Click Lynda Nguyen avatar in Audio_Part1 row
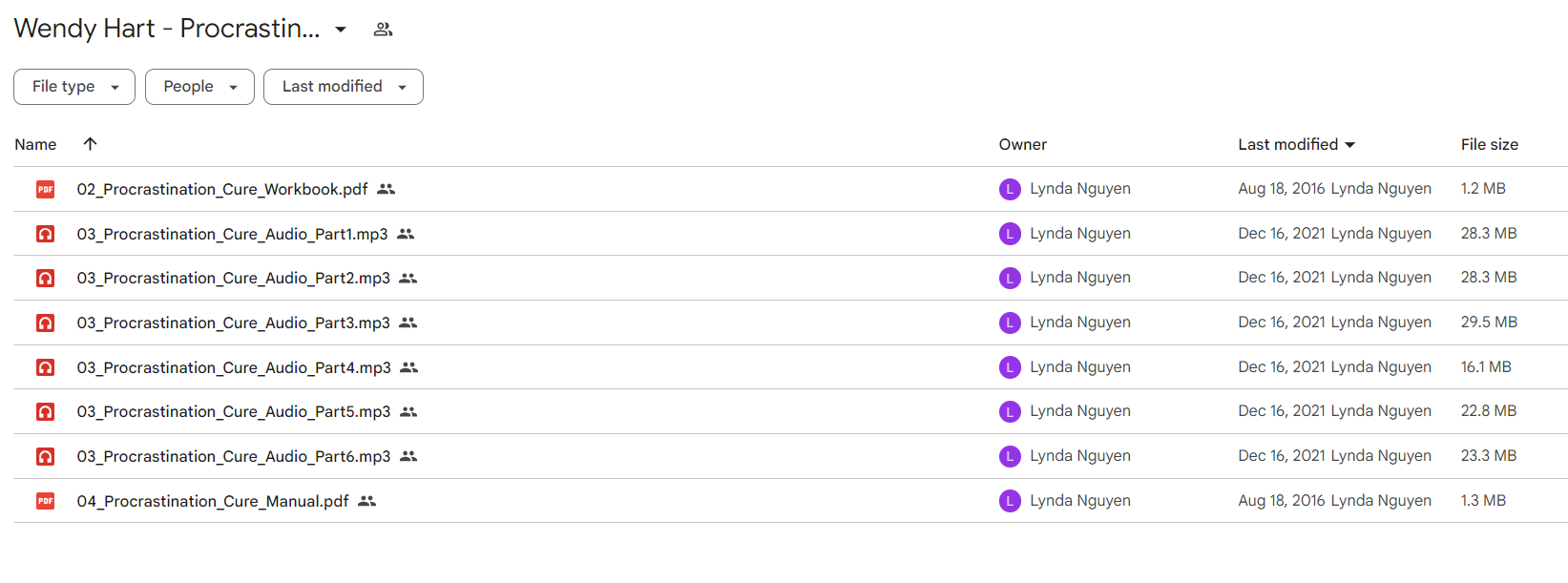Screen dimensions: 1568x583 click(x=1010, y=234)
